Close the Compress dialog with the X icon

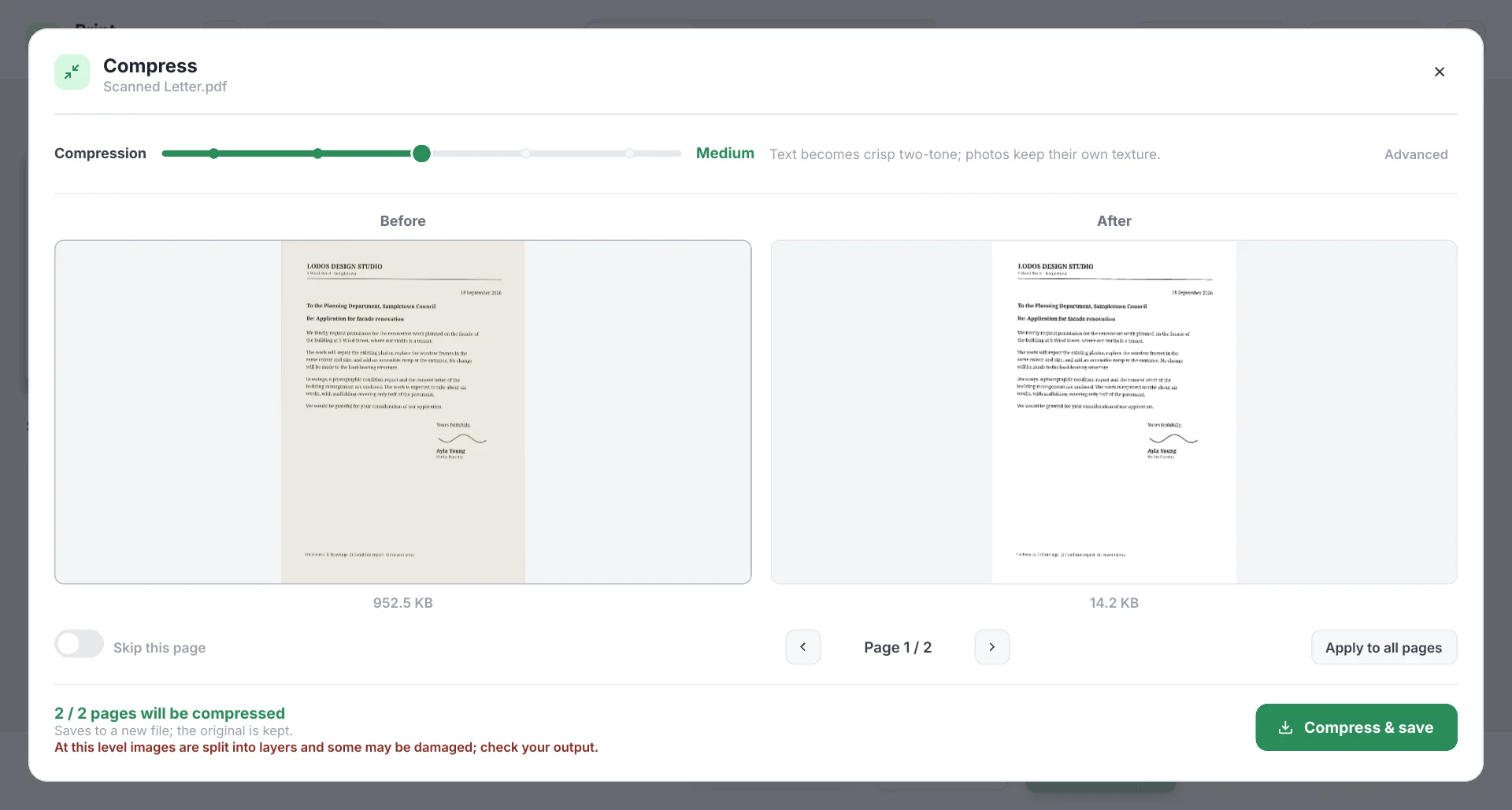[1440, 72]
